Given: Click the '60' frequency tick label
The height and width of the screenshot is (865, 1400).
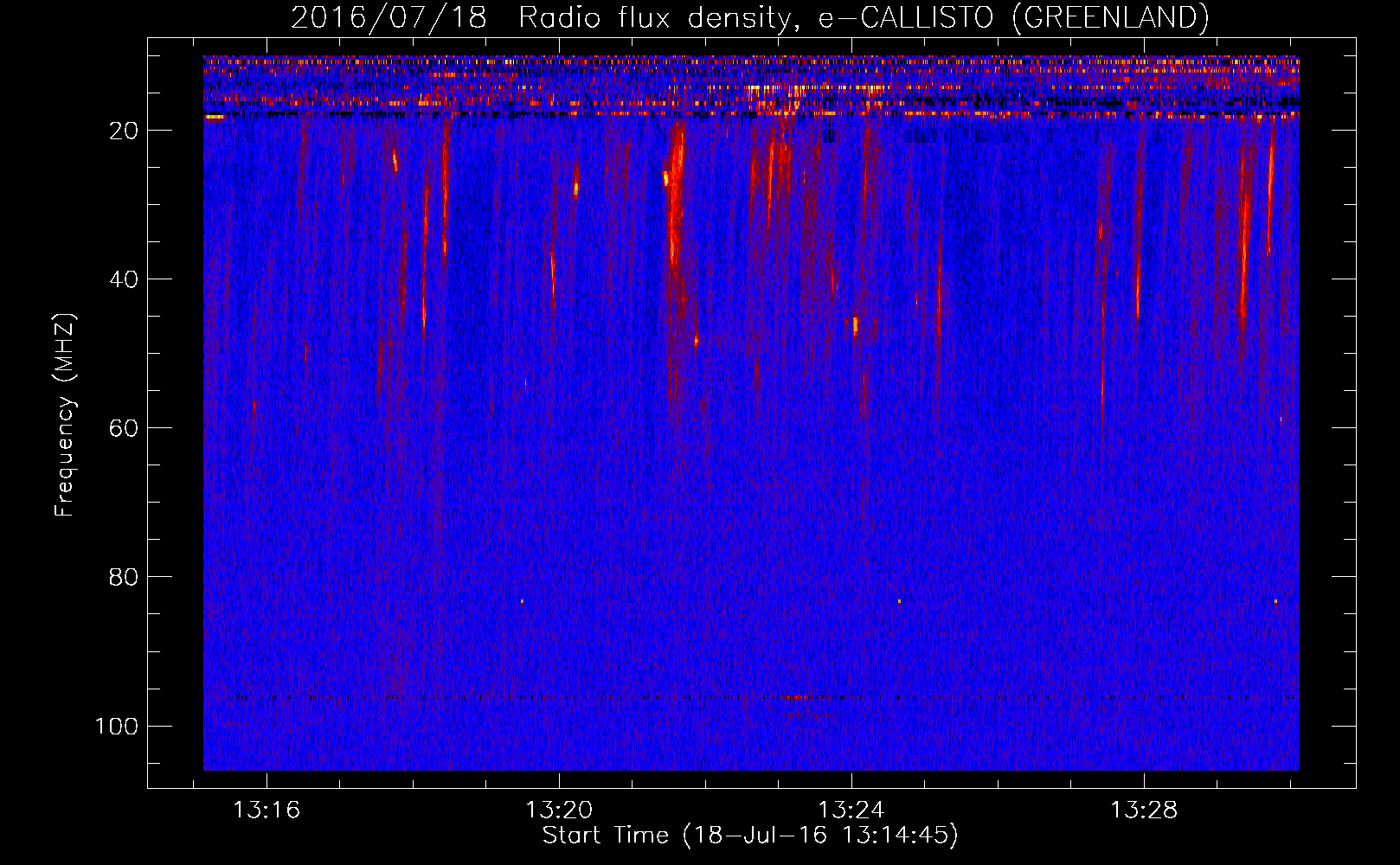Looking at the screenshot, I should click(x=124, y=428).
